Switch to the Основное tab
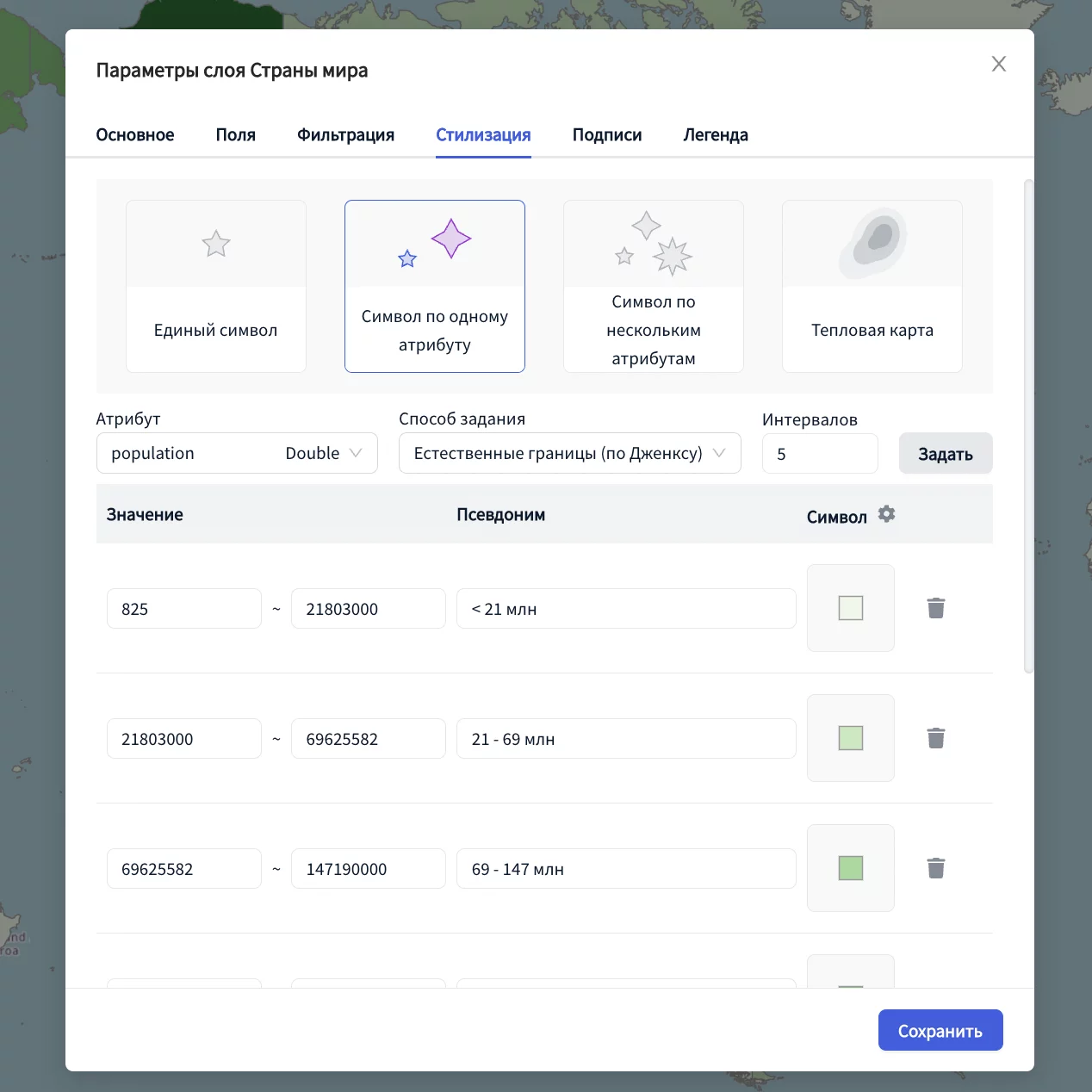This screenshot has width=1092, height=1092. (x=135, y=135)
